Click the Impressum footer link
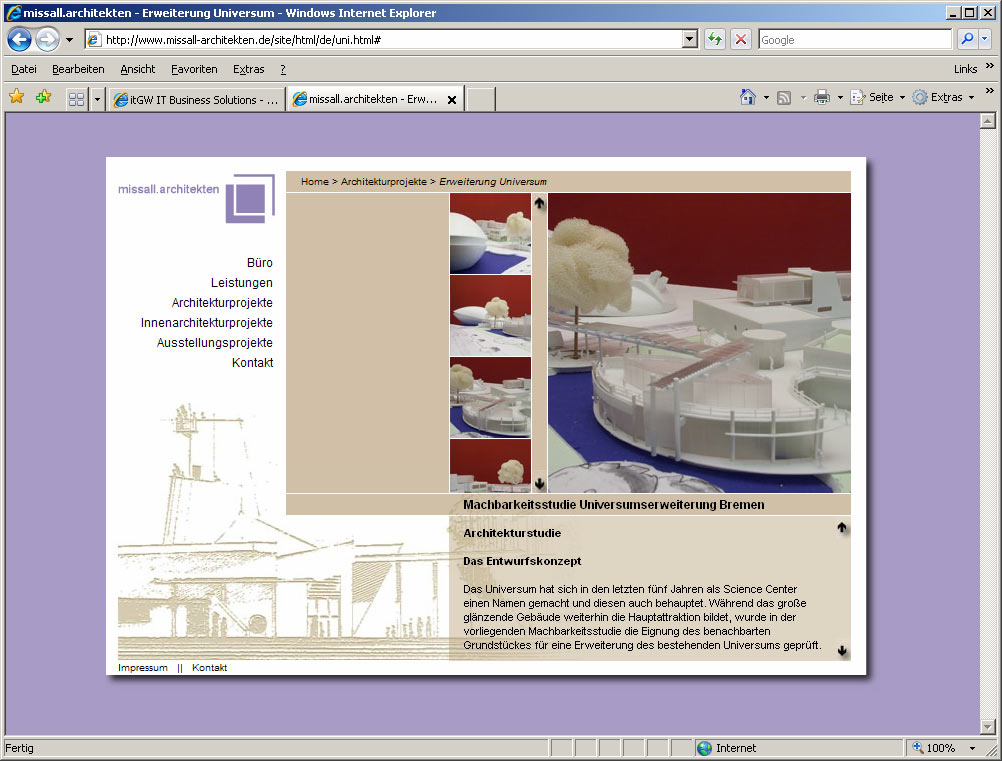Screen dimensions: 1002x761 (x=143, y=668)
